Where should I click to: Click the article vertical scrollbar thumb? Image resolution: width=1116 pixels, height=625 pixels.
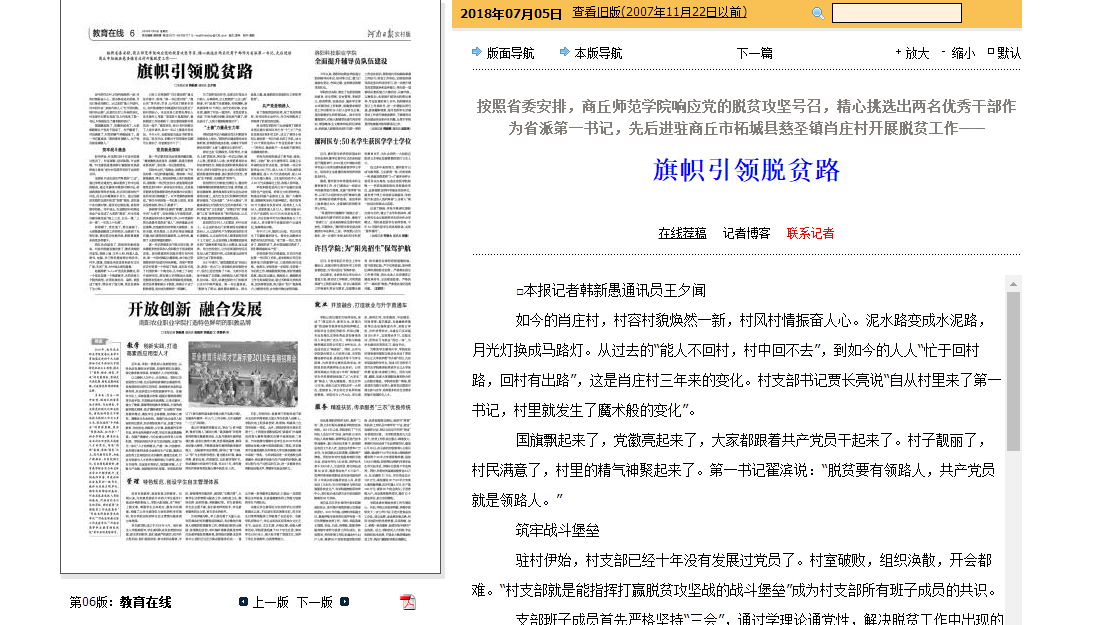pos(1014,371)
